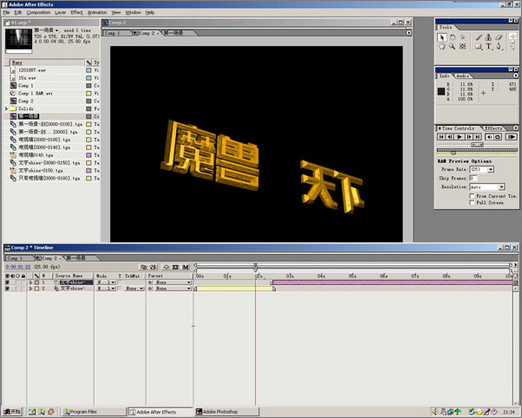Viewport: 522px width, 418px height.
Task: Select the Selection arrow tool
Action: 442,38
